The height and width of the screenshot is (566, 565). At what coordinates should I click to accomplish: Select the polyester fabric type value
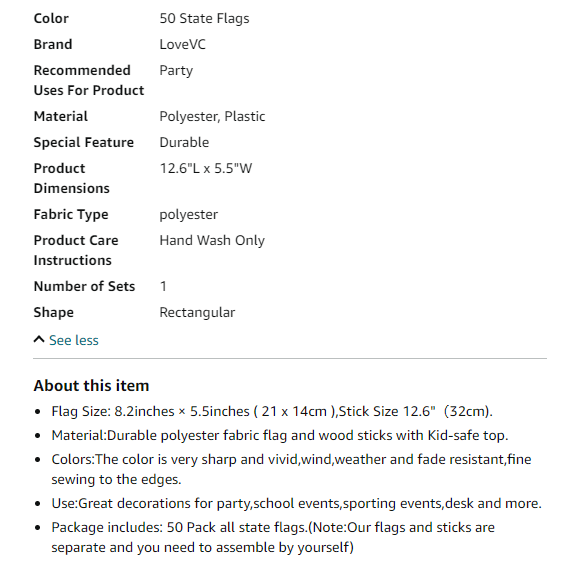click(x=188, y=215)
